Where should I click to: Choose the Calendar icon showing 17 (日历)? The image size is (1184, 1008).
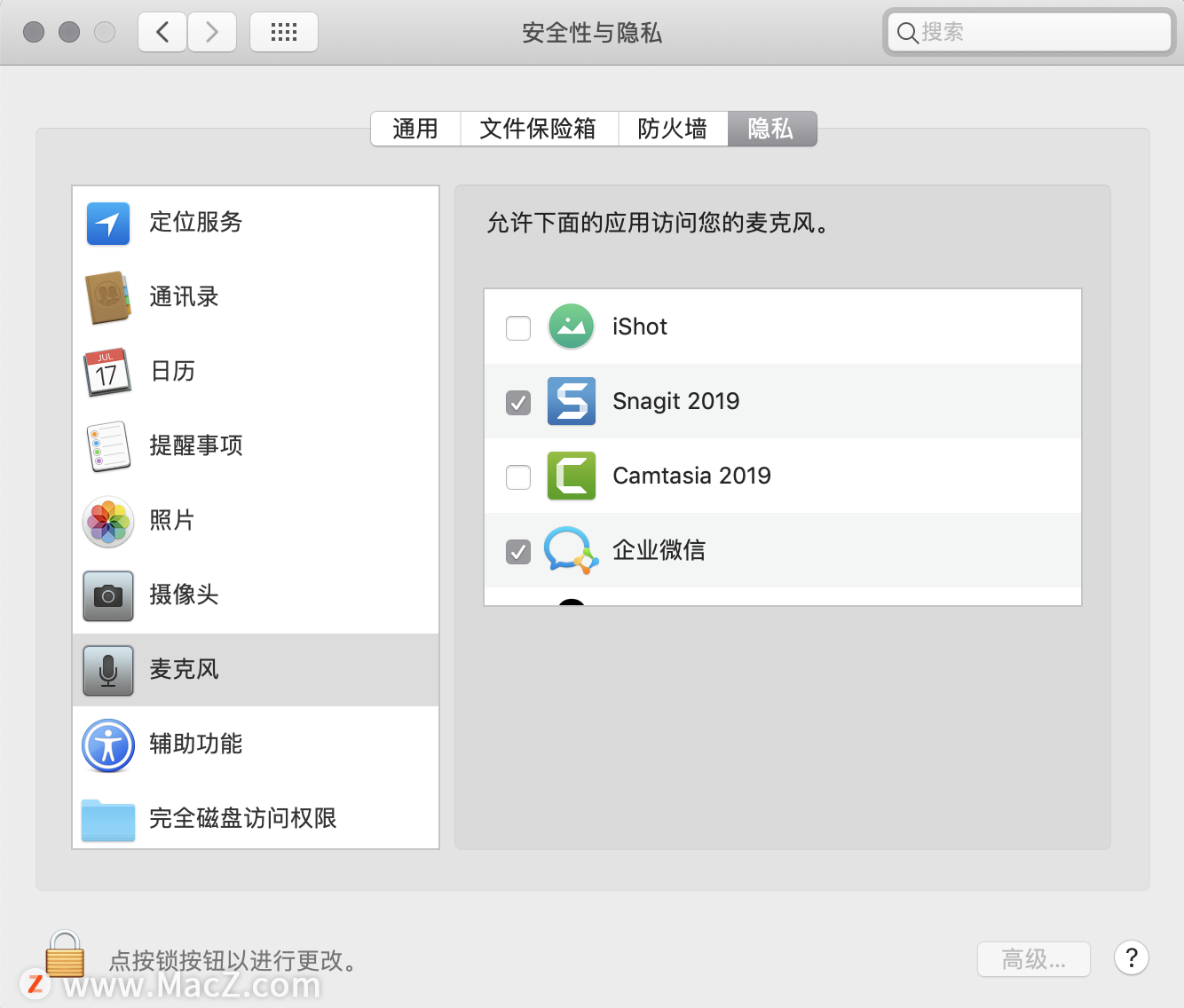click(x=107, y=372)
